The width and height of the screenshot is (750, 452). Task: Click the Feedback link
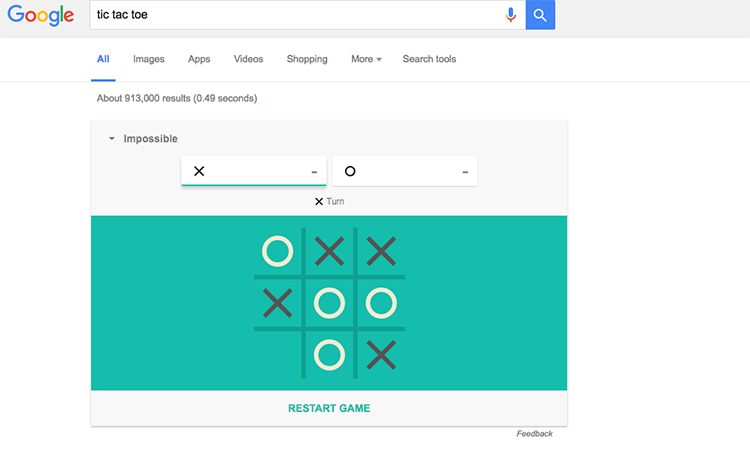pos(534,434)
